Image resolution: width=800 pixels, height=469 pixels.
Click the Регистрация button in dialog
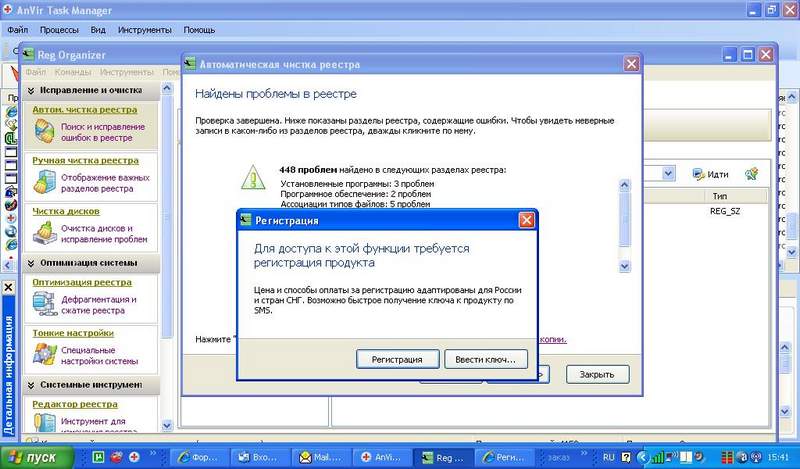pos(397,359)
